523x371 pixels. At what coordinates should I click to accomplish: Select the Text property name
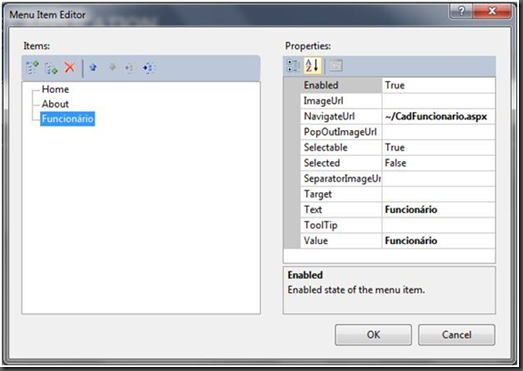click(341, 210)
